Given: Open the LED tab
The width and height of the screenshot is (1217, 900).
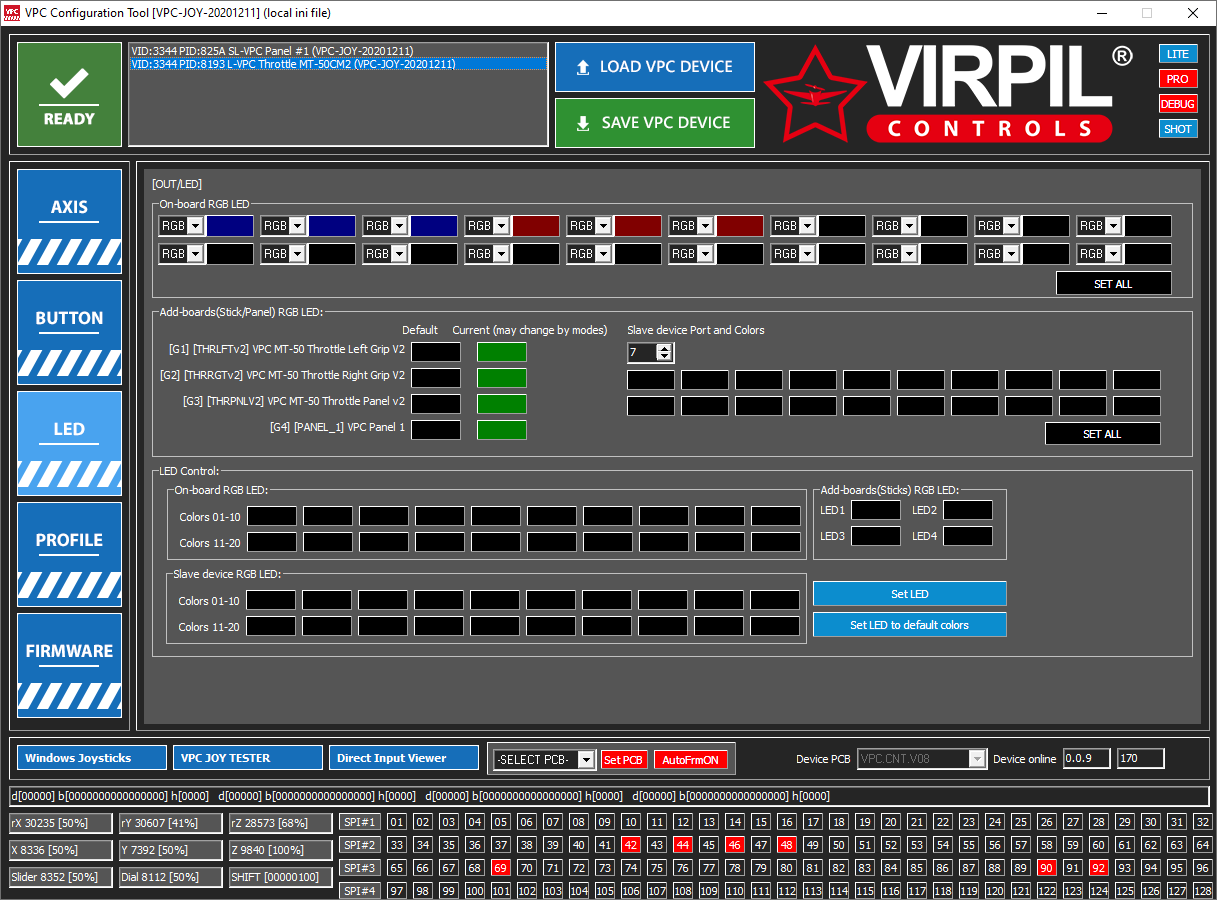Looking at the screenshot, I should [69, 443].
